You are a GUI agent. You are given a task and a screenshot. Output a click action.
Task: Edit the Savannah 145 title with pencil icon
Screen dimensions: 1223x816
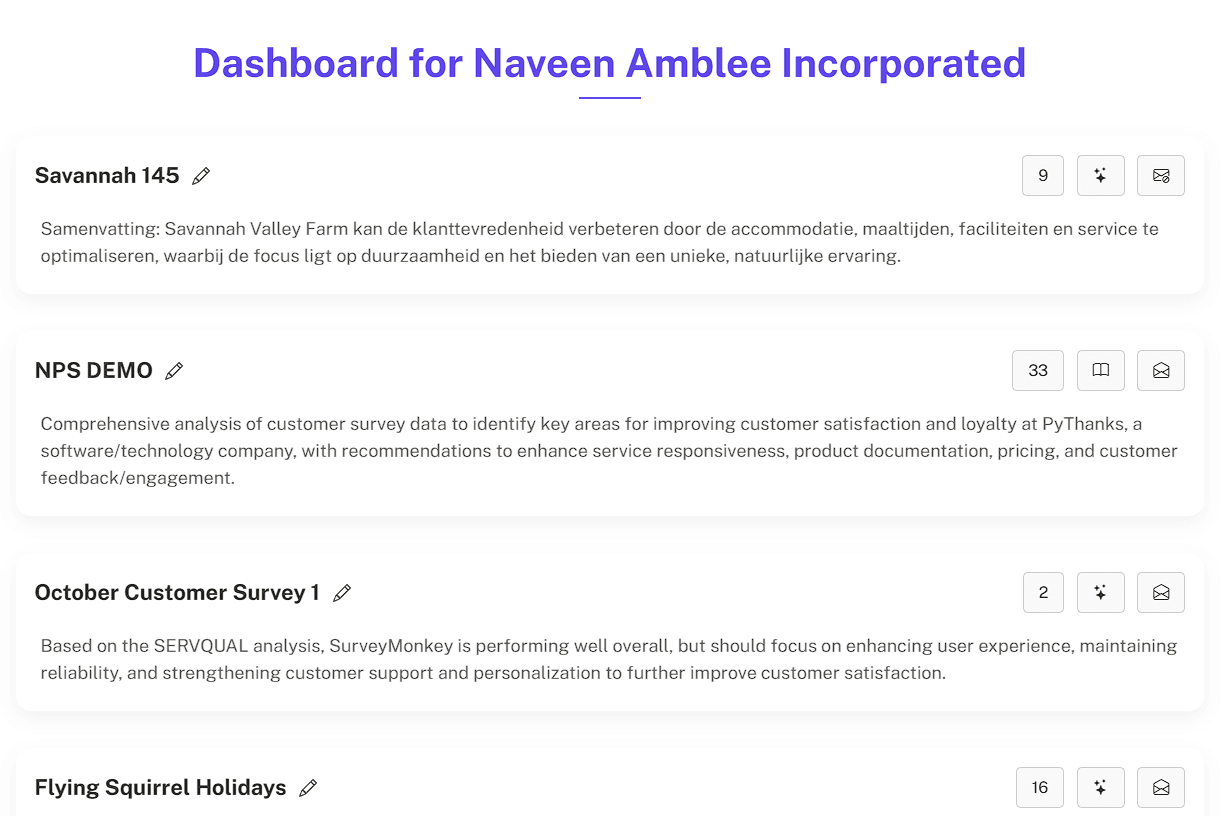click(x=201, y=176)
